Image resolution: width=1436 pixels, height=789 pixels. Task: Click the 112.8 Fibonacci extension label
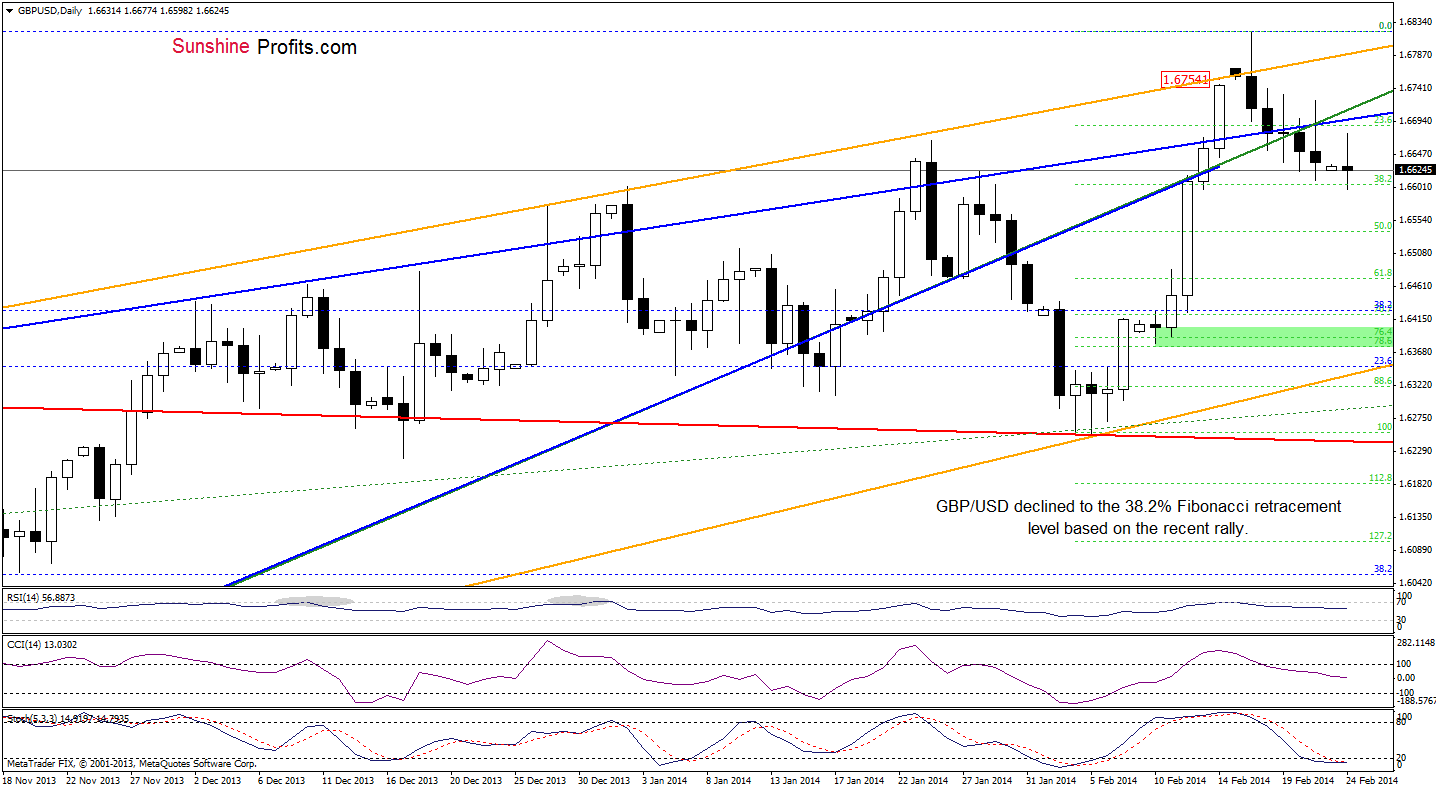point(1381,478)
